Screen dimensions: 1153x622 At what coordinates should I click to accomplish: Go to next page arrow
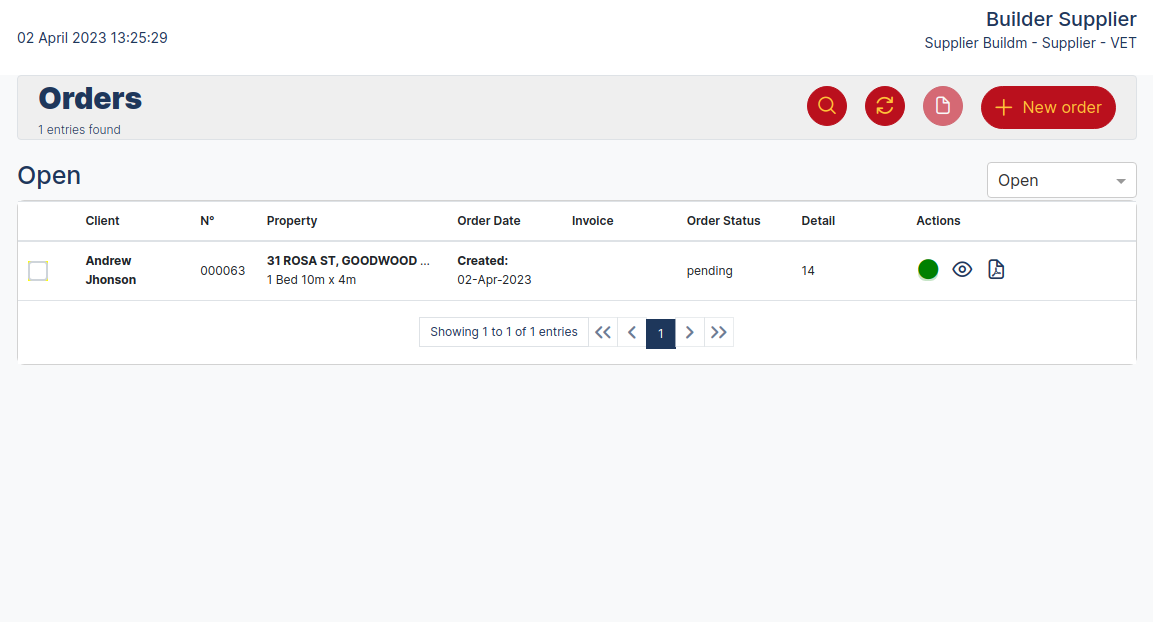pyautogui.click(x=690, y=333)
